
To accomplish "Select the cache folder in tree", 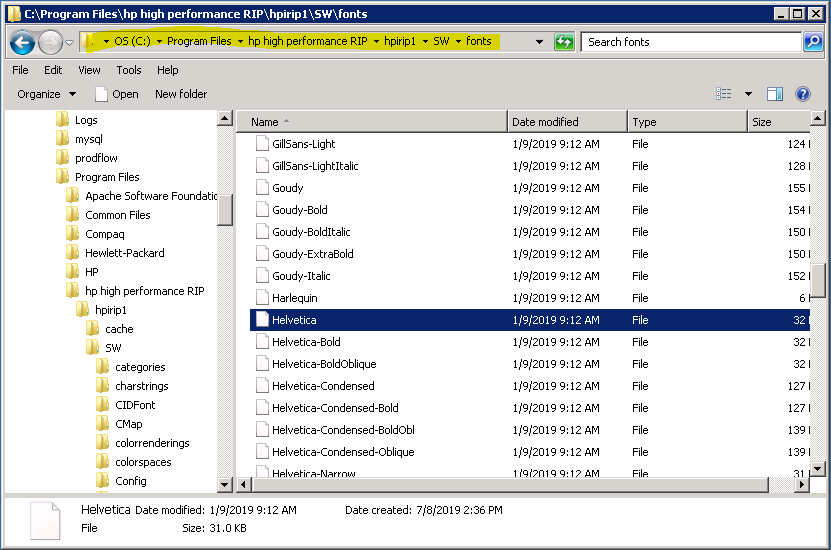I will (x=110, y=329).
